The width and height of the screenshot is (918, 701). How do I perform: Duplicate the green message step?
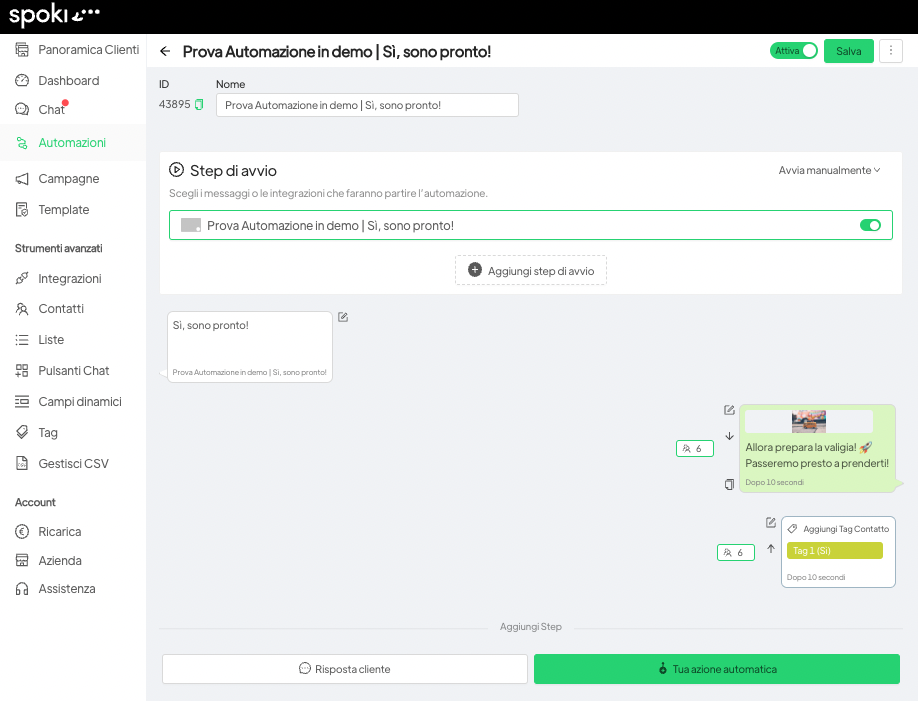[729, 485]
